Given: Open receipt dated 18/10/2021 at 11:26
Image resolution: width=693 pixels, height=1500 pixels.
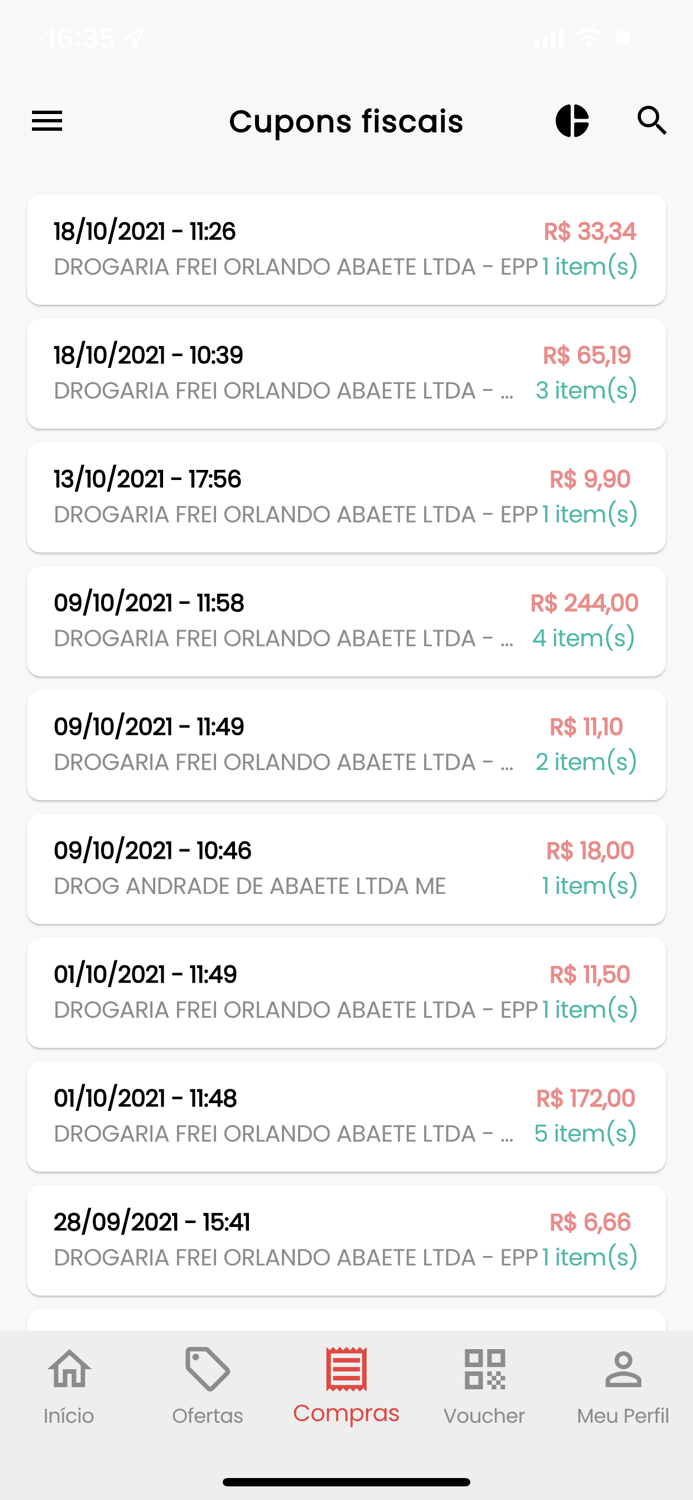Looking at the screenshot, I should tap(346, 249).
